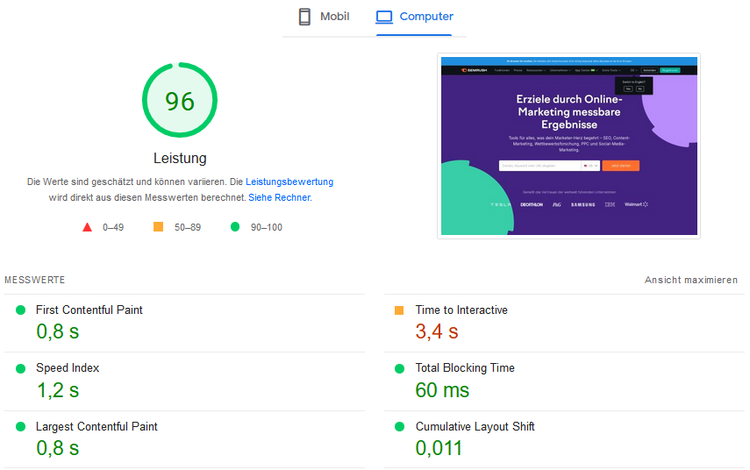Click the orange square 50–89 legend icon
Screen dimensions: 750x470
158,227
